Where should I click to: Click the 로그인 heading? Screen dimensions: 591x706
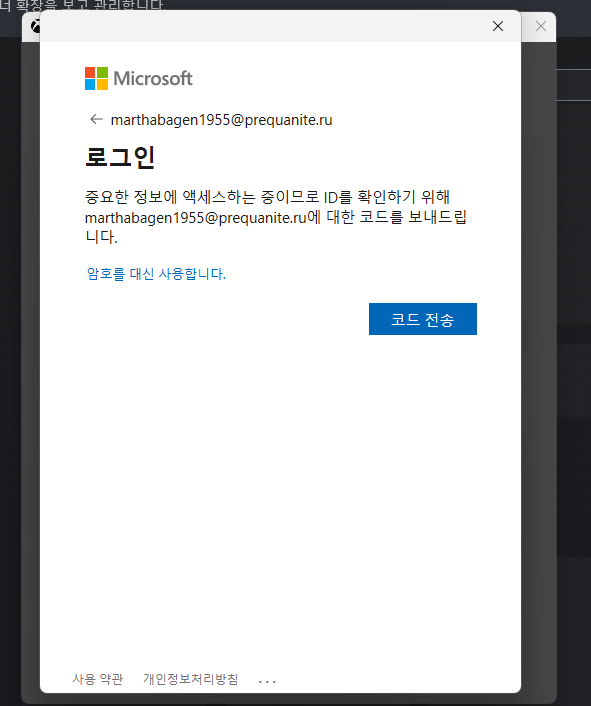point(120,157)
